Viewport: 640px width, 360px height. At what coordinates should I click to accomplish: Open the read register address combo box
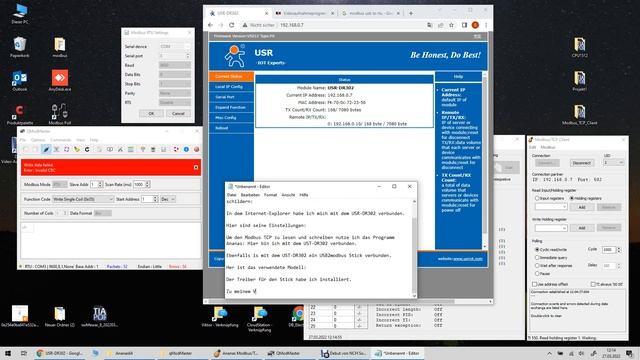551,207
